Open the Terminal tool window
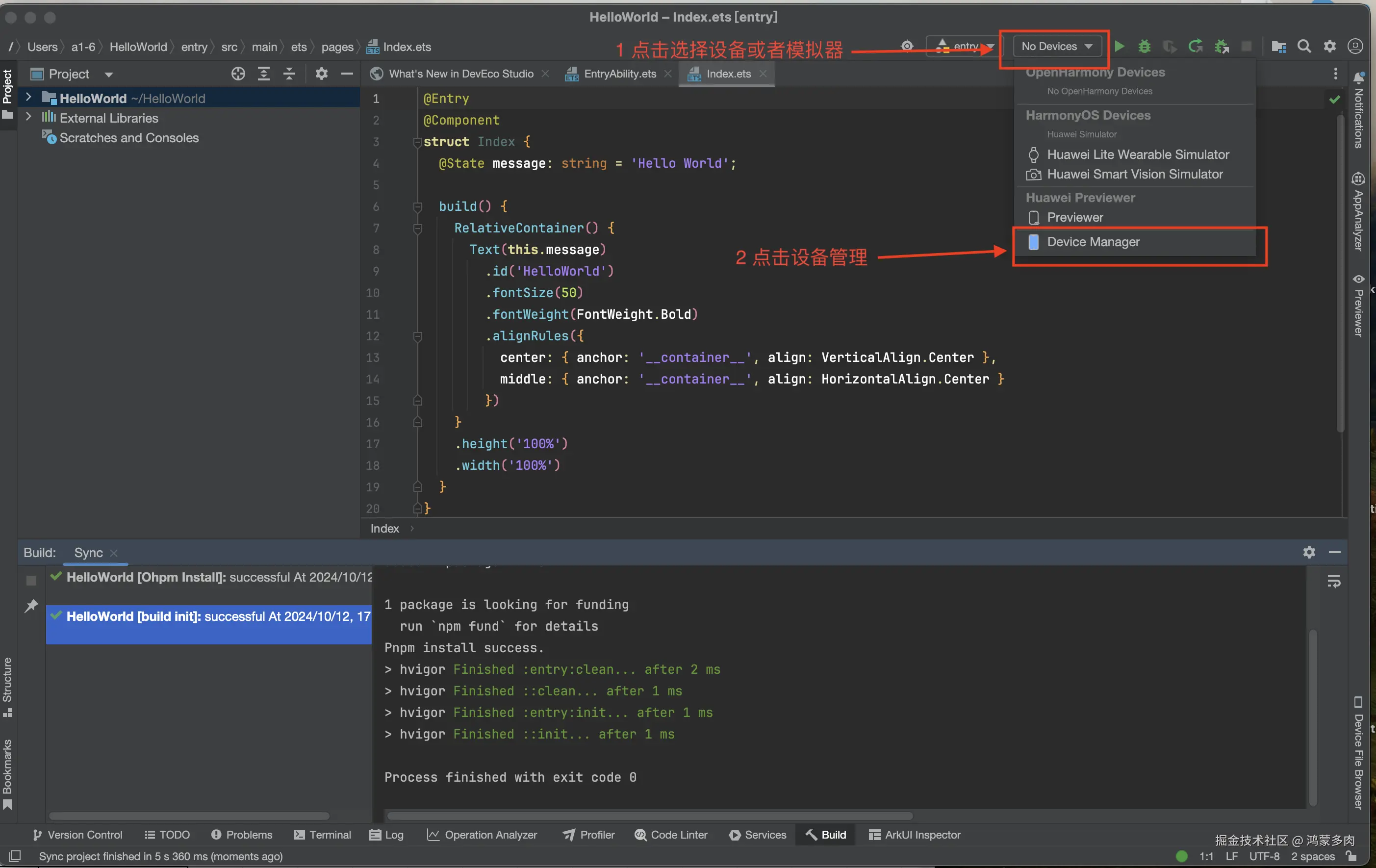The image size is (1376, 868). pyautogui.click(x=323, y=834)
